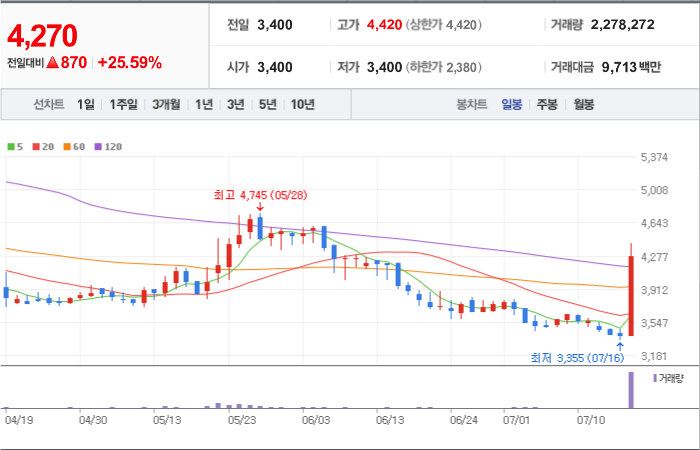
Task: Click the 봉차트 label
Action: click(x=471, y=105)
